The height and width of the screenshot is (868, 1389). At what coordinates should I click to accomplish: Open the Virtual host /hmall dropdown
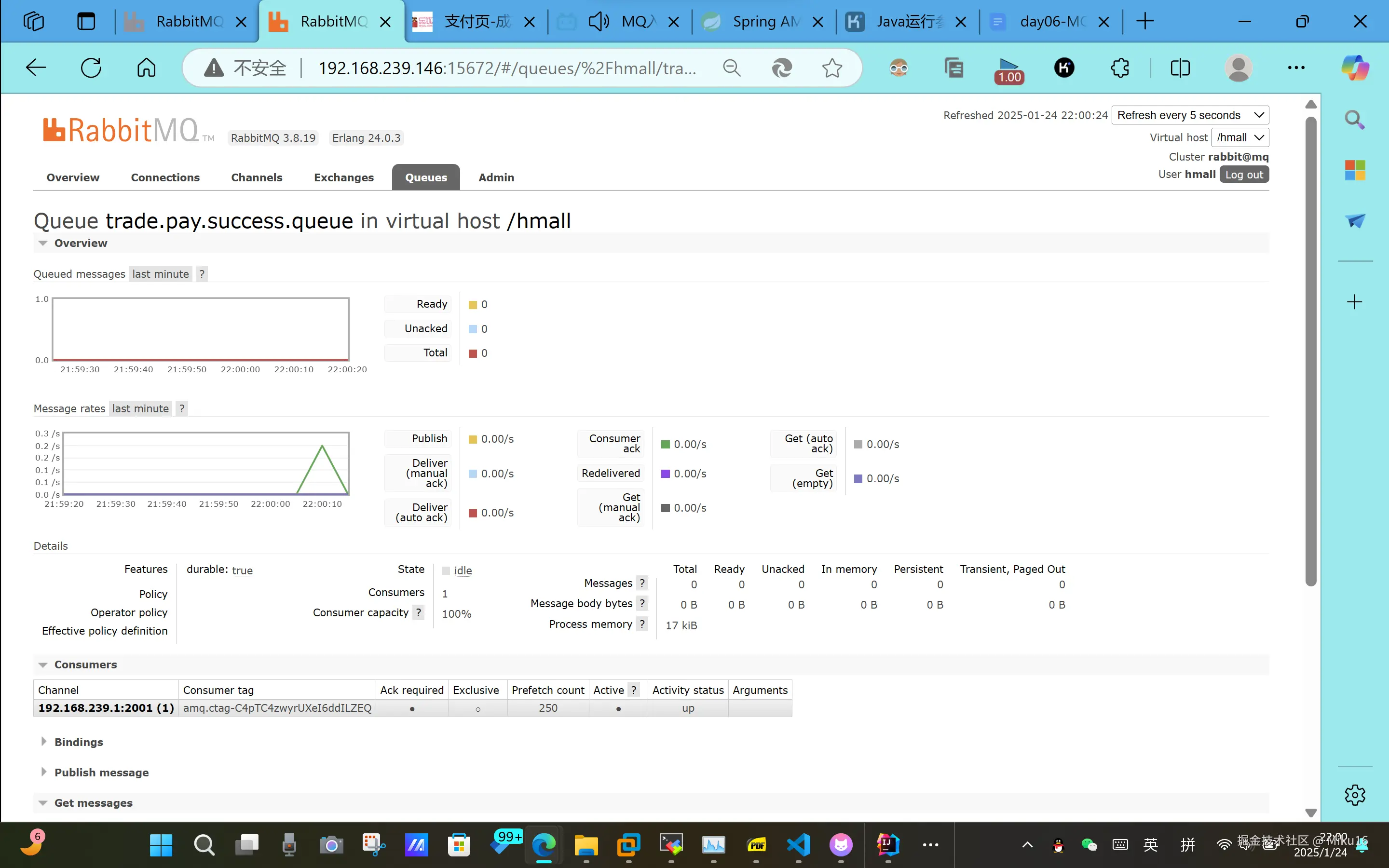1239,138
